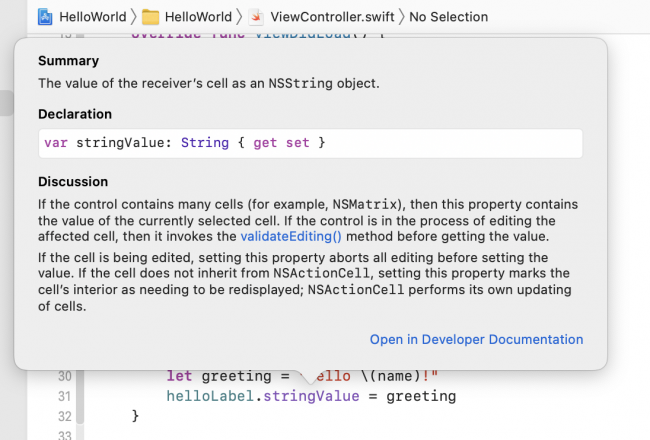Click the String type in the declaration
The width and height of the screenshot is (650, 440).
tap(195, 142)
